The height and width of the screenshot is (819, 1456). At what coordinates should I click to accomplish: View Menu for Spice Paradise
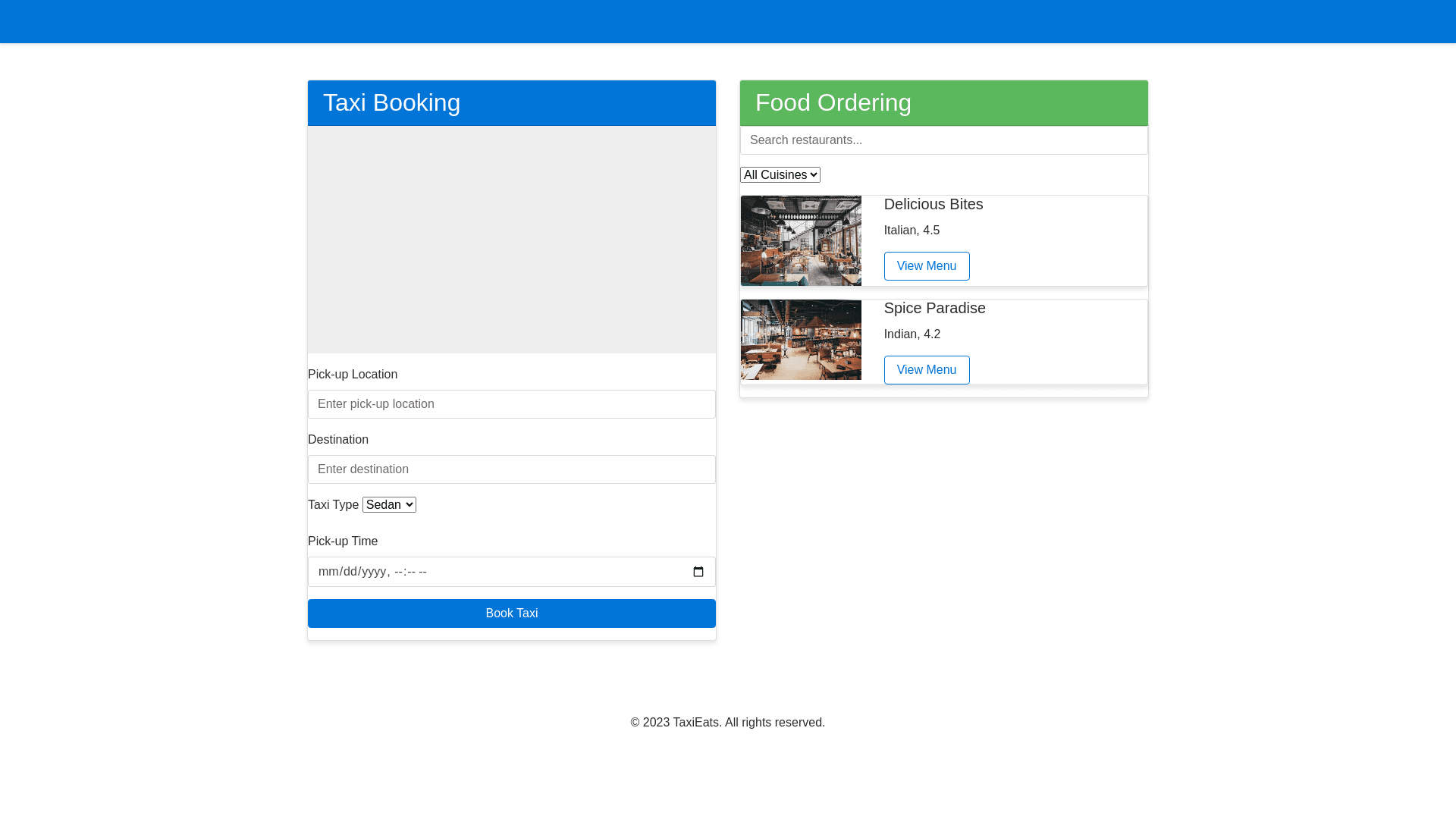926,370
